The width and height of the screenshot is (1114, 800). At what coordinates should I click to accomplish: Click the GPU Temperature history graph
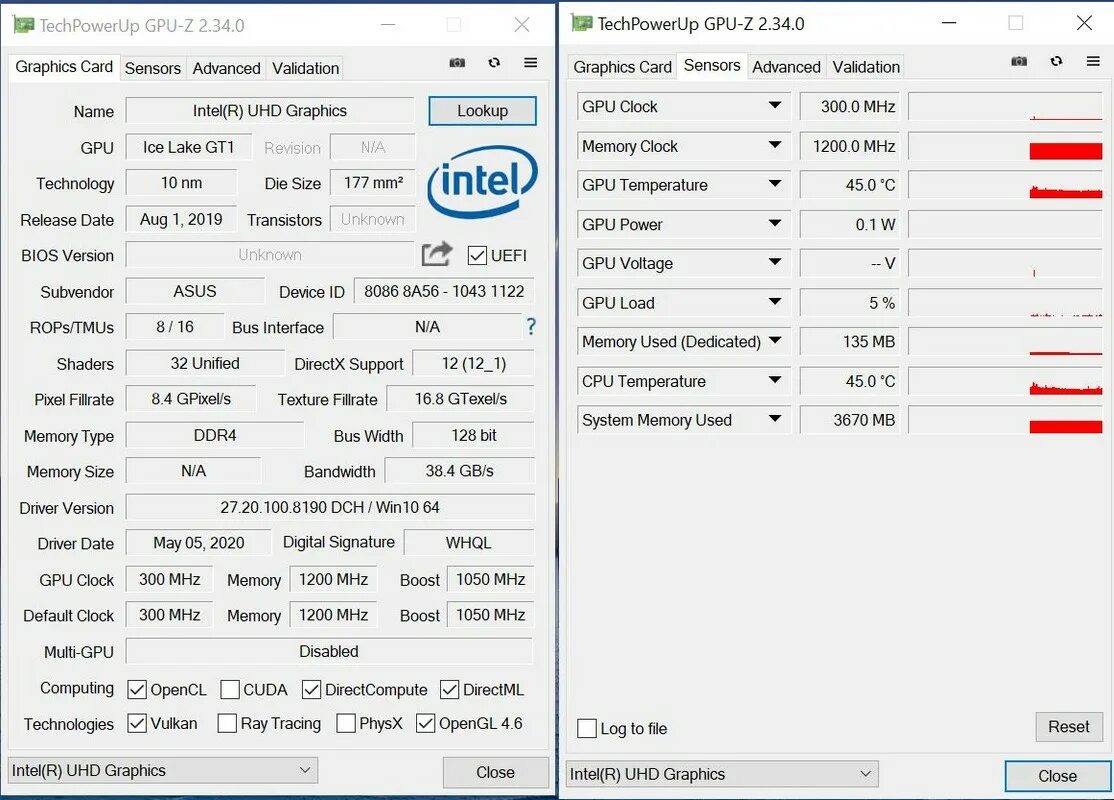pos(1005,185)
